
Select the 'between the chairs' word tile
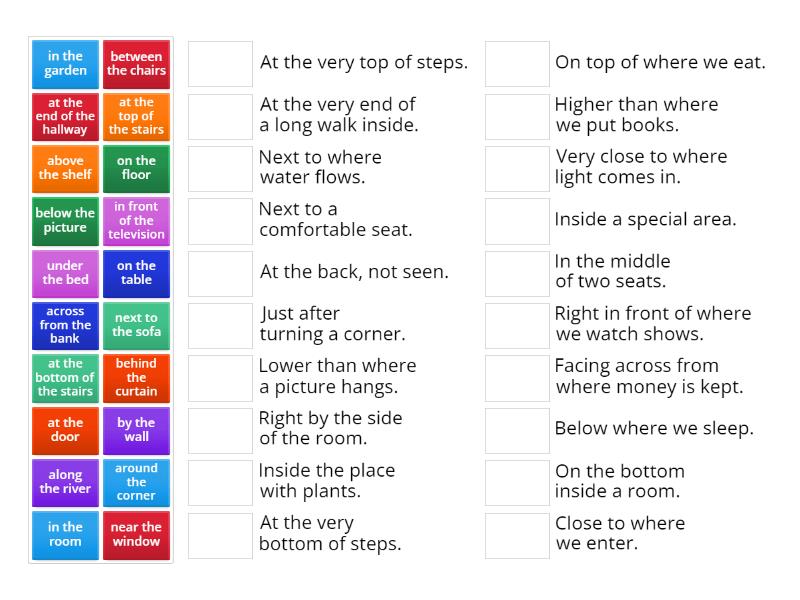137,63
